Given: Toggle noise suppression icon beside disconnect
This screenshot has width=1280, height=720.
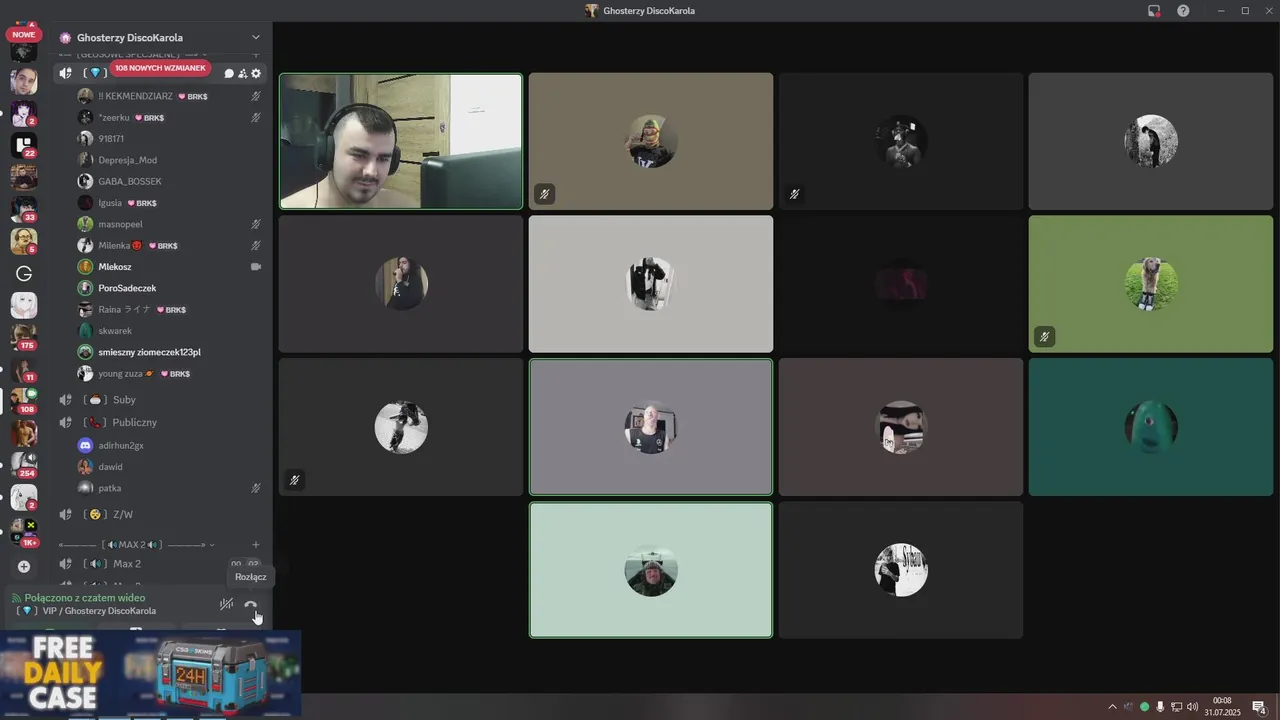Looking at the screenshot, I should click(x=227, y=604).
